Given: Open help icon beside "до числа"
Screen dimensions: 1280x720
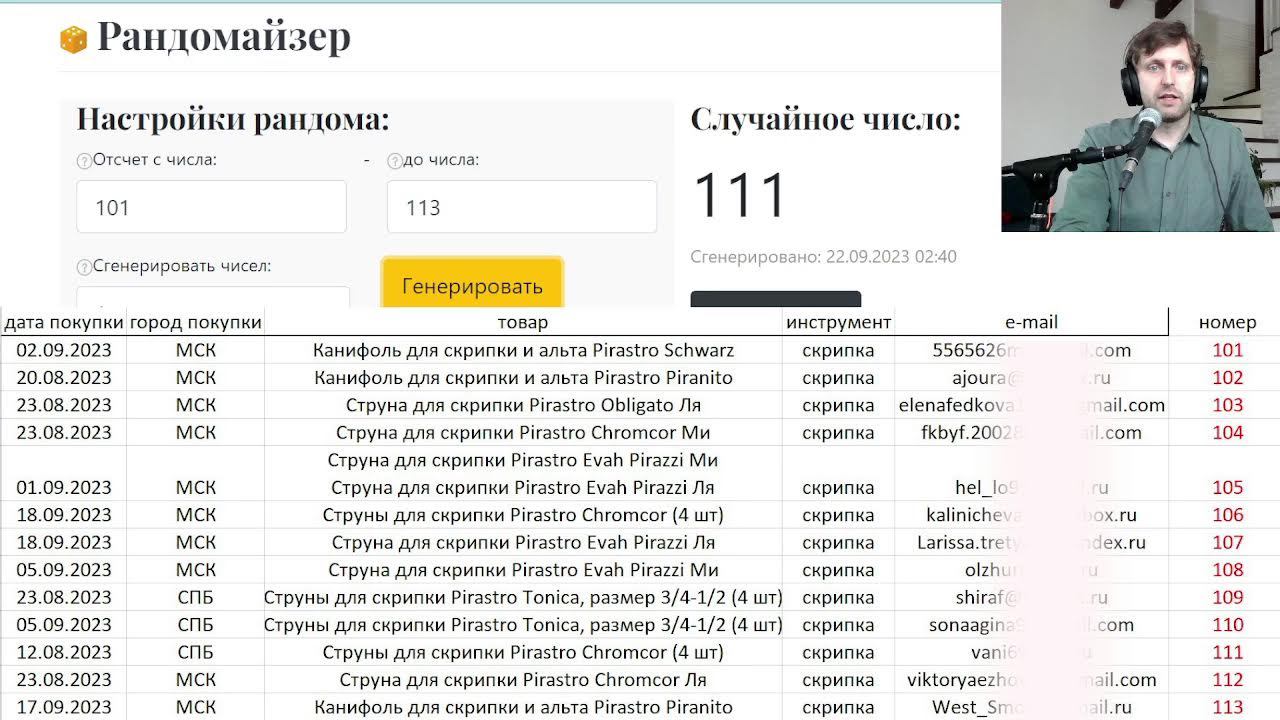Looking at the screenshot, I should click(x=394, y=161).
